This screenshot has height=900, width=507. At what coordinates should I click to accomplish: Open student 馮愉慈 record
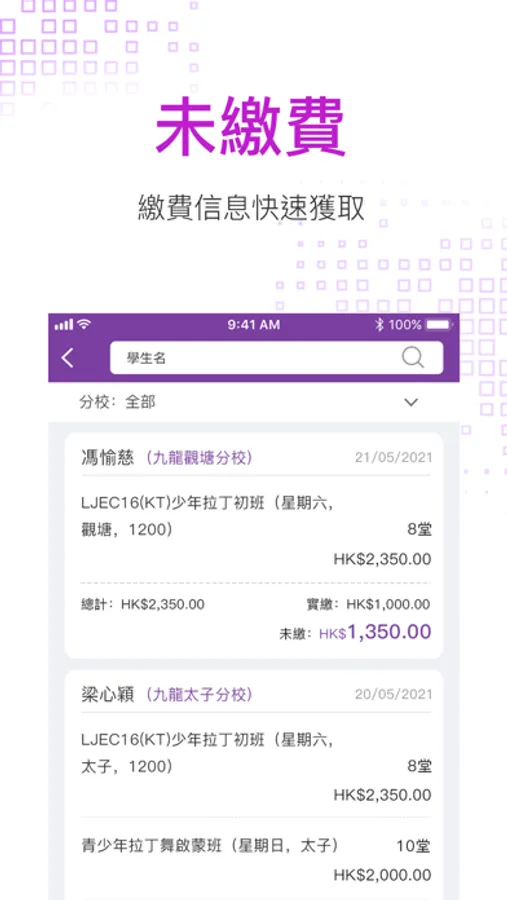[x=107, y=458]
